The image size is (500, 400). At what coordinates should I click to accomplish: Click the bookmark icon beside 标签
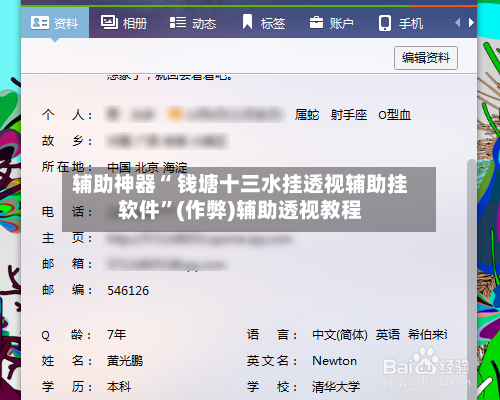[247, 22]
